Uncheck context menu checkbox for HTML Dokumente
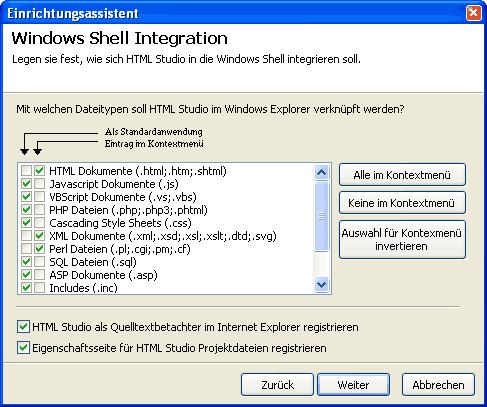Screen dimensions: 487x407 point(39,171)
